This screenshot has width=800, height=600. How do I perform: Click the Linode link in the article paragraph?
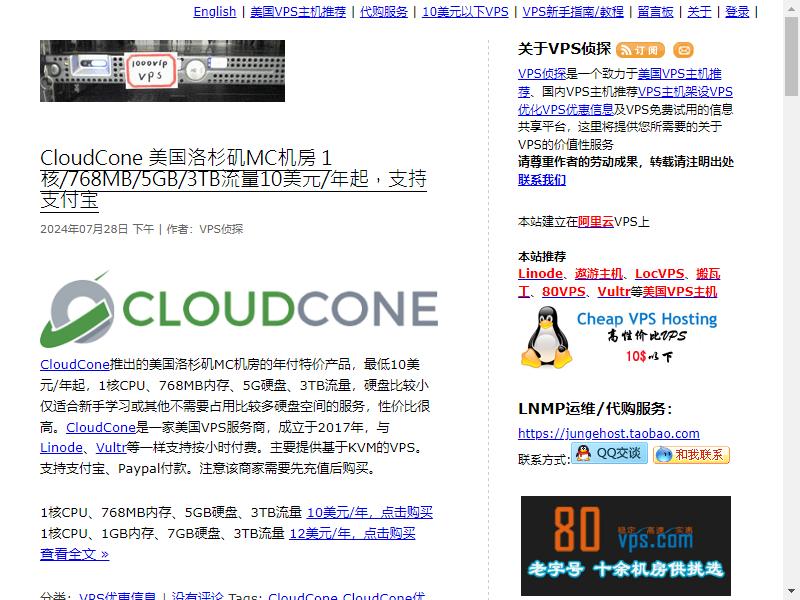pyautogui.click(x=61, y=447)
